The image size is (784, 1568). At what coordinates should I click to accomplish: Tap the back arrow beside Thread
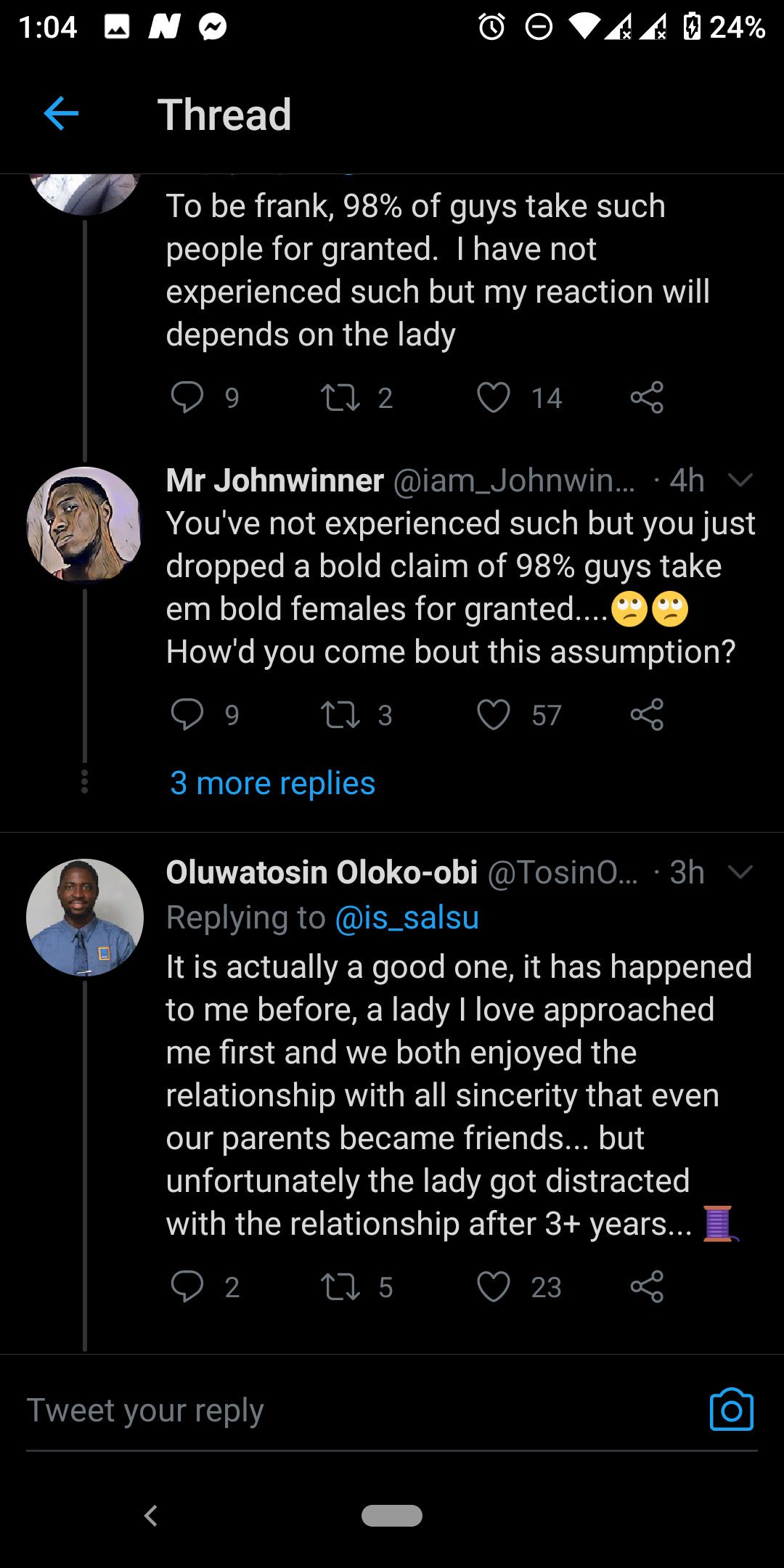coord(61,114)
